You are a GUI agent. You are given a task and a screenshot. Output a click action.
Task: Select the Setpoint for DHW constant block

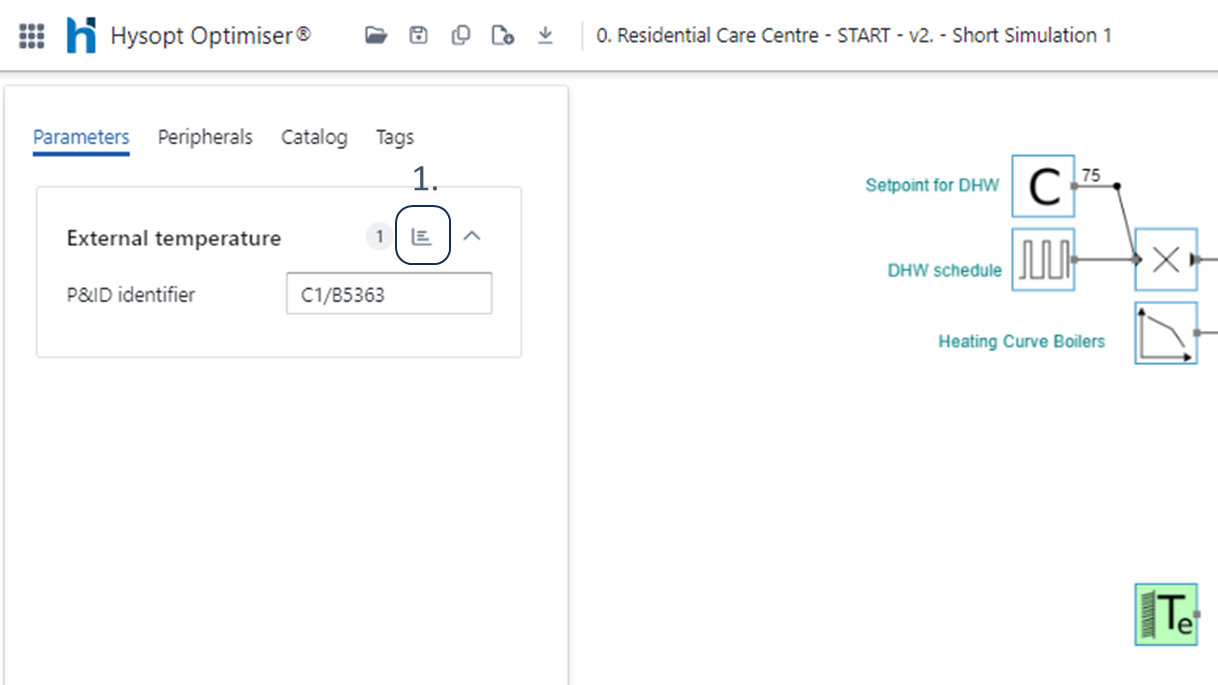click(x=1043, y=186)
